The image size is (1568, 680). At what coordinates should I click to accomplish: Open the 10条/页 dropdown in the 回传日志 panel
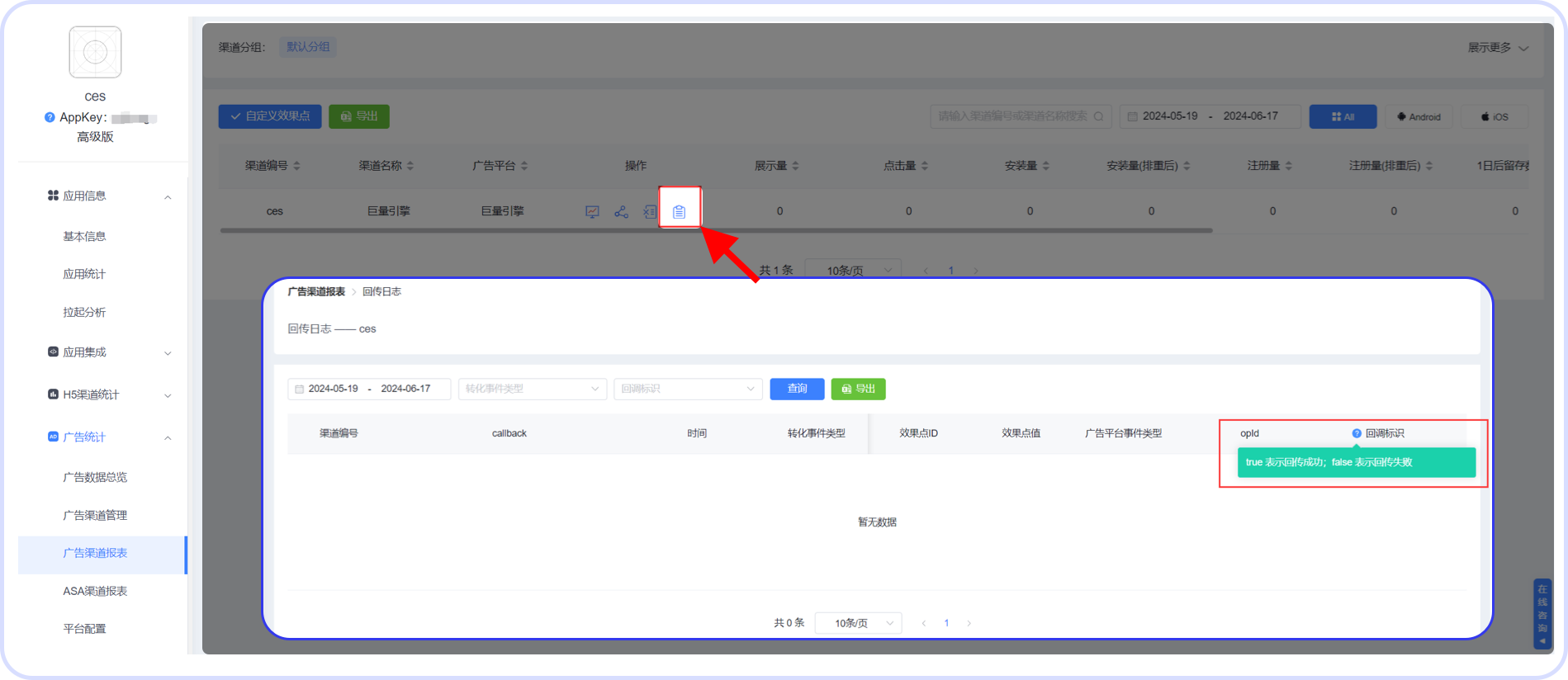[859, 623]
